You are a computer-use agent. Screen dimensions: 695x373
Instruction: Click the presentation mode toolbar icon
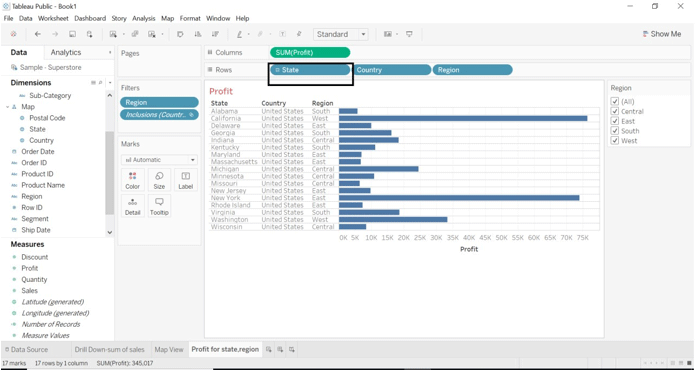(x=409, y=34)
